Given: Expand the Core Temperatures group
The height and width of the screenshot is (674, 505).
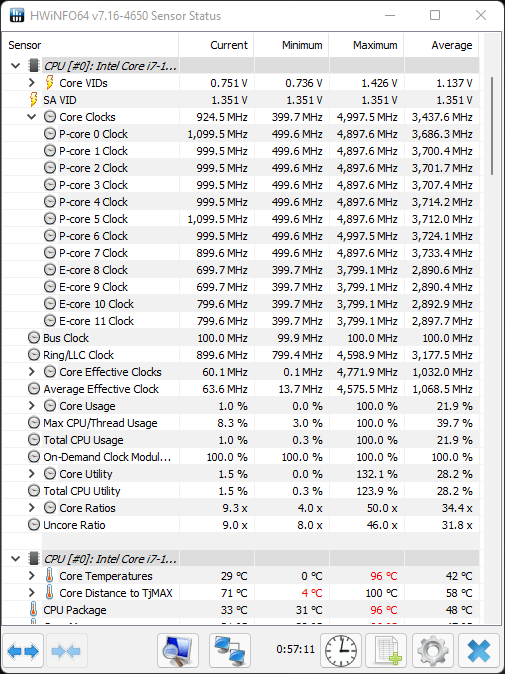Looking at the screenshot, I should 31,576.
